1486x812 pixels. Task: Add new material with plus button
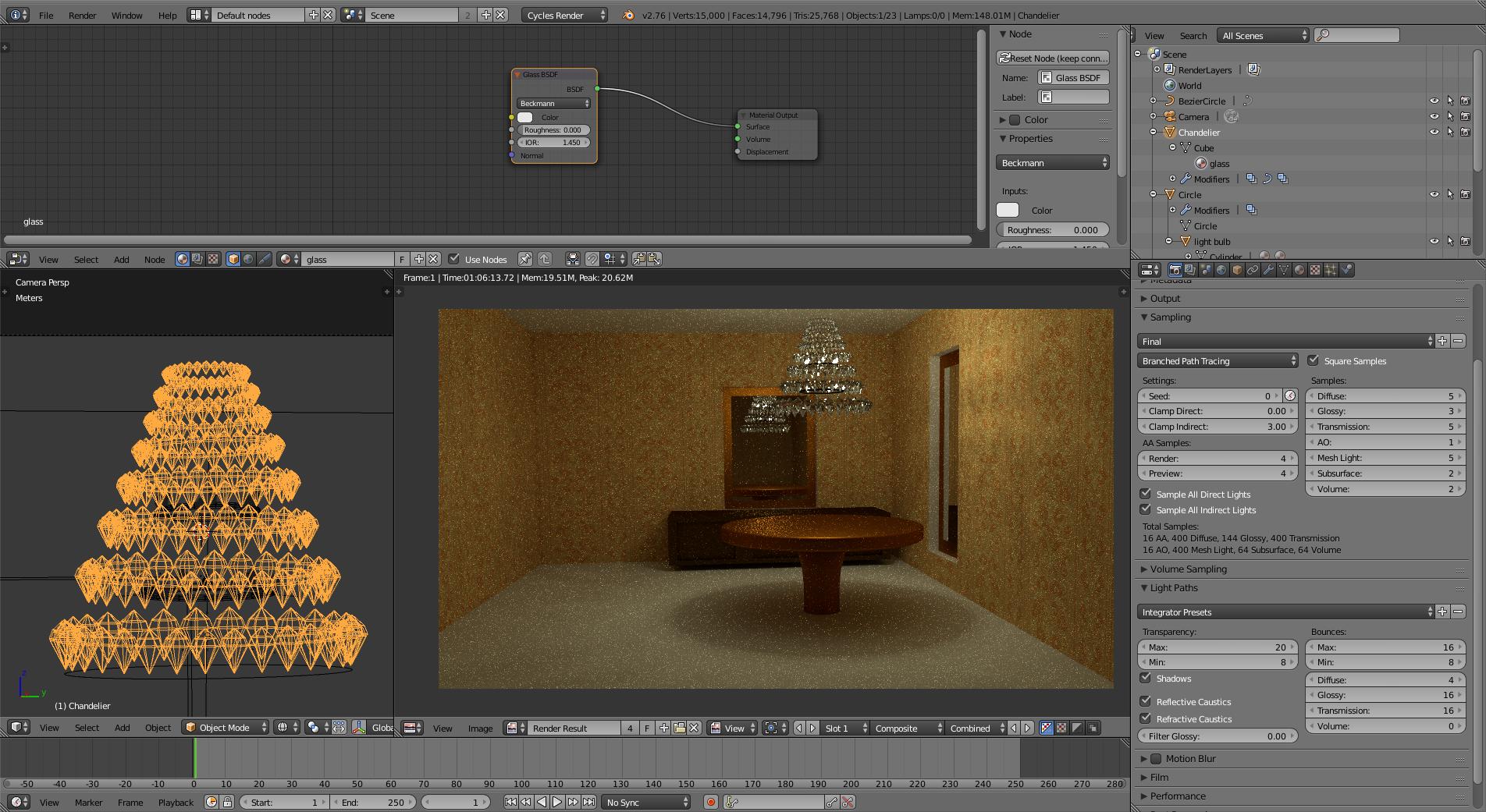[x=418, y=259]
